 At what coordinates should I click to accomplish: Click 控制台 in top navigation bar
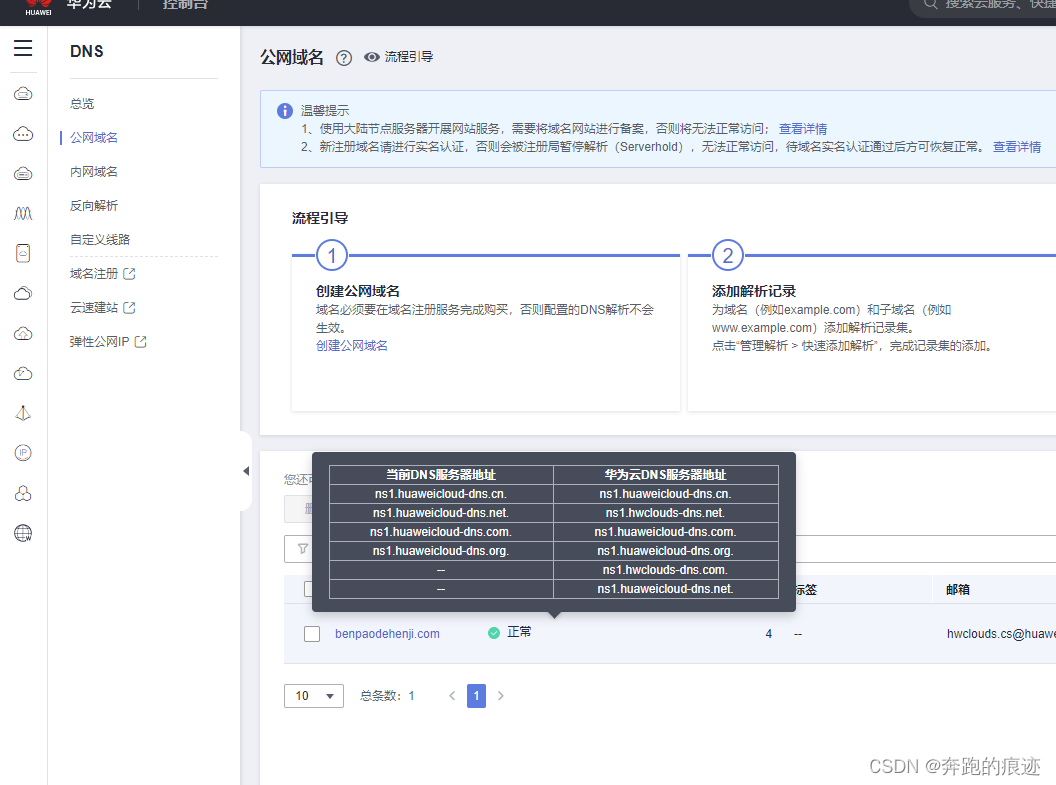pyautogui.click(x=185, y=4)
